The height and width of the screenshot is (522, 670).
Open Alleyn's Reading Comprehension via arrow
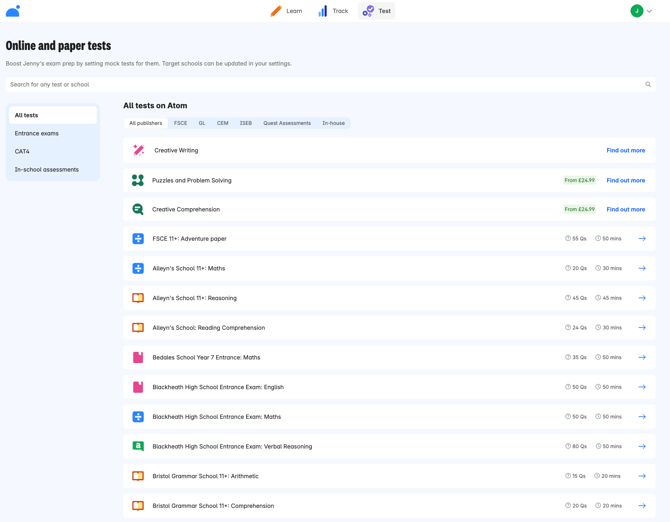[642, 328]
